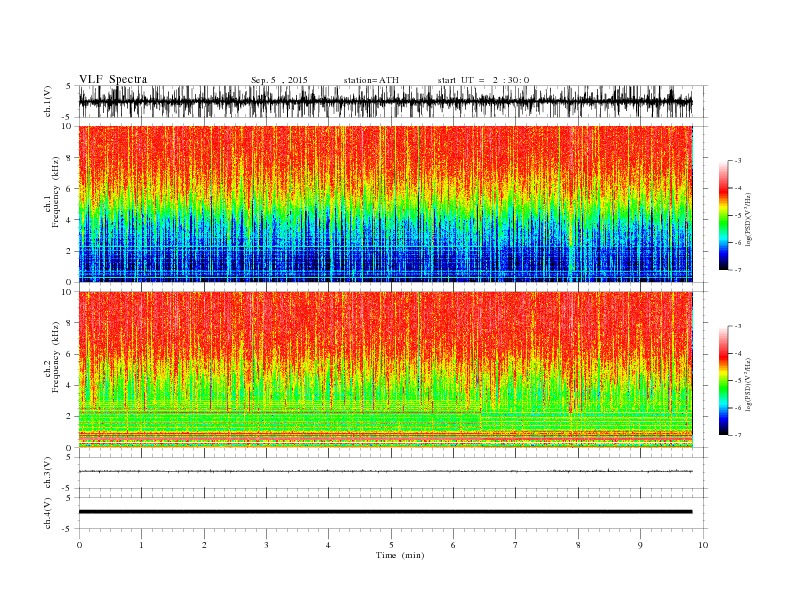Click the "-7" label on ch.1 color scale
The image size is (792, 612).
737,270
